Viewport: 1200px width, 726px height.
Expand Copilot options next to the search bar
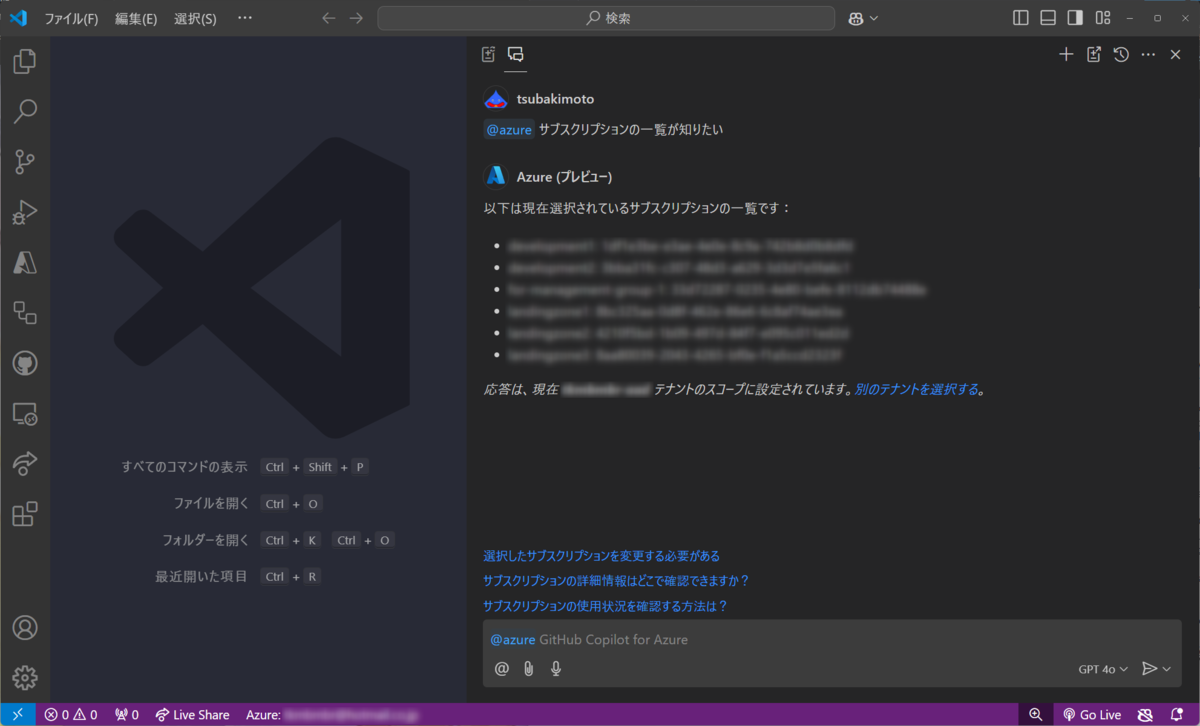(863, 17)
